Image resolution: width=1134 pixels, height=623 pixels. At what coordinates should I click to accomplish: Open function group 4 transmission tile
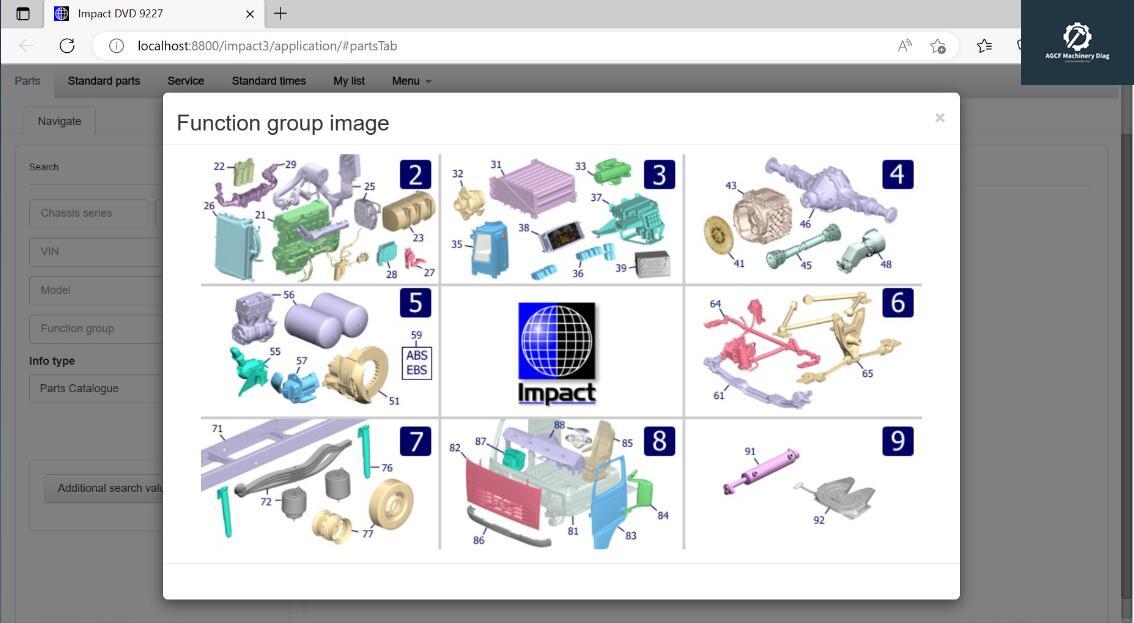803,219
